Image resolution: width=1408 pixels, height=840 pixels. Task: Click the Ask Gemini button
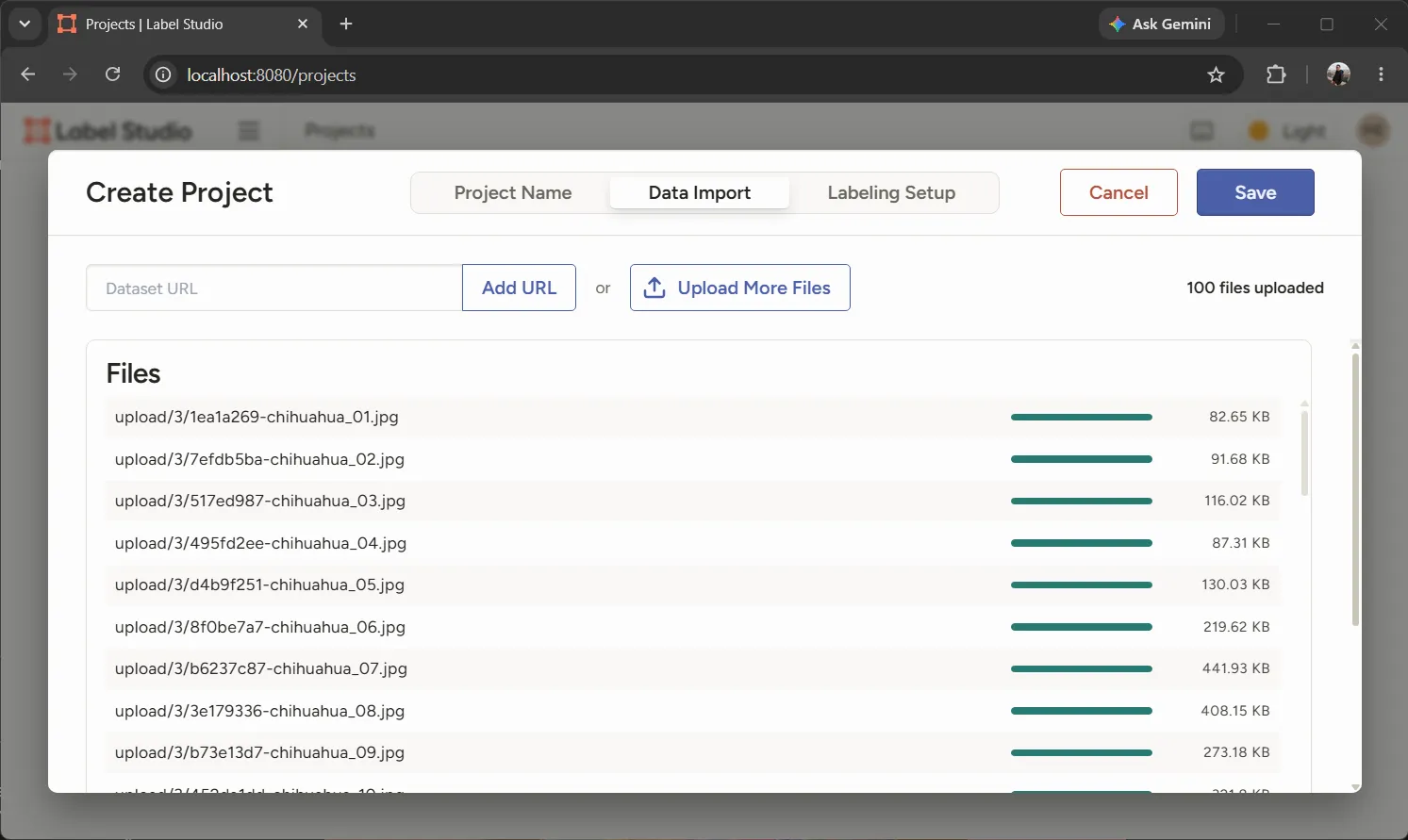tap(1161, 24)
